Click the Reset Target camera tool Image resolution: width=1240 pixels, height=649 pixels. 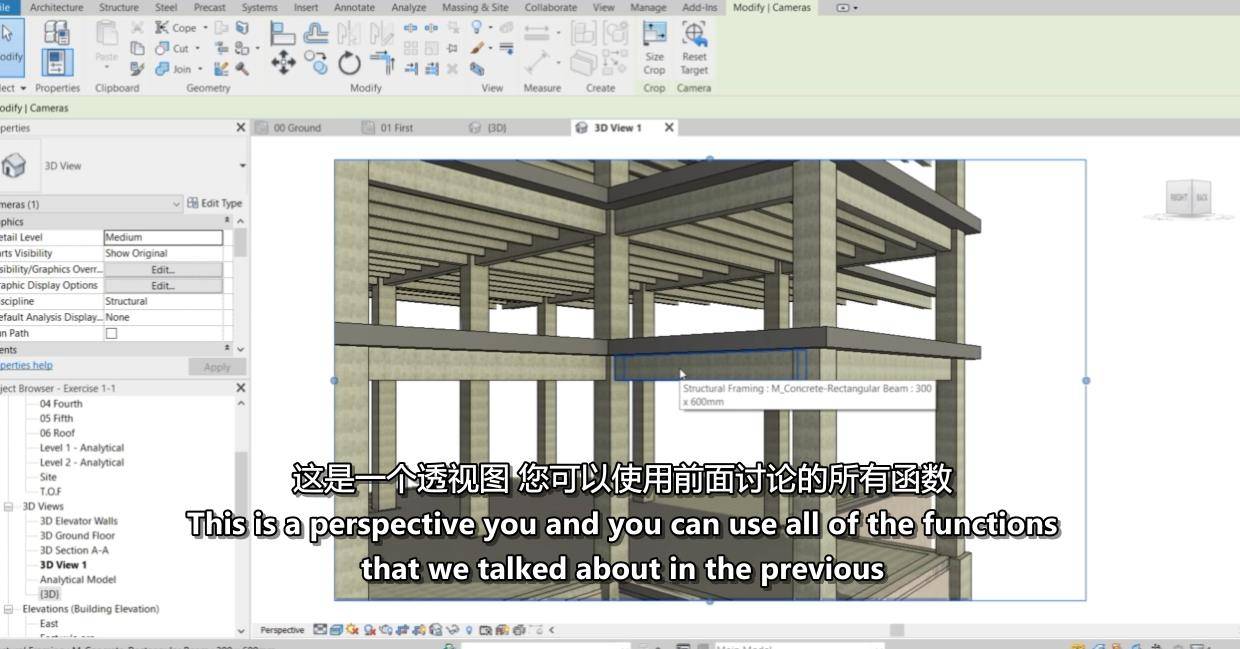pyautogui.click(x=694, y=48)
